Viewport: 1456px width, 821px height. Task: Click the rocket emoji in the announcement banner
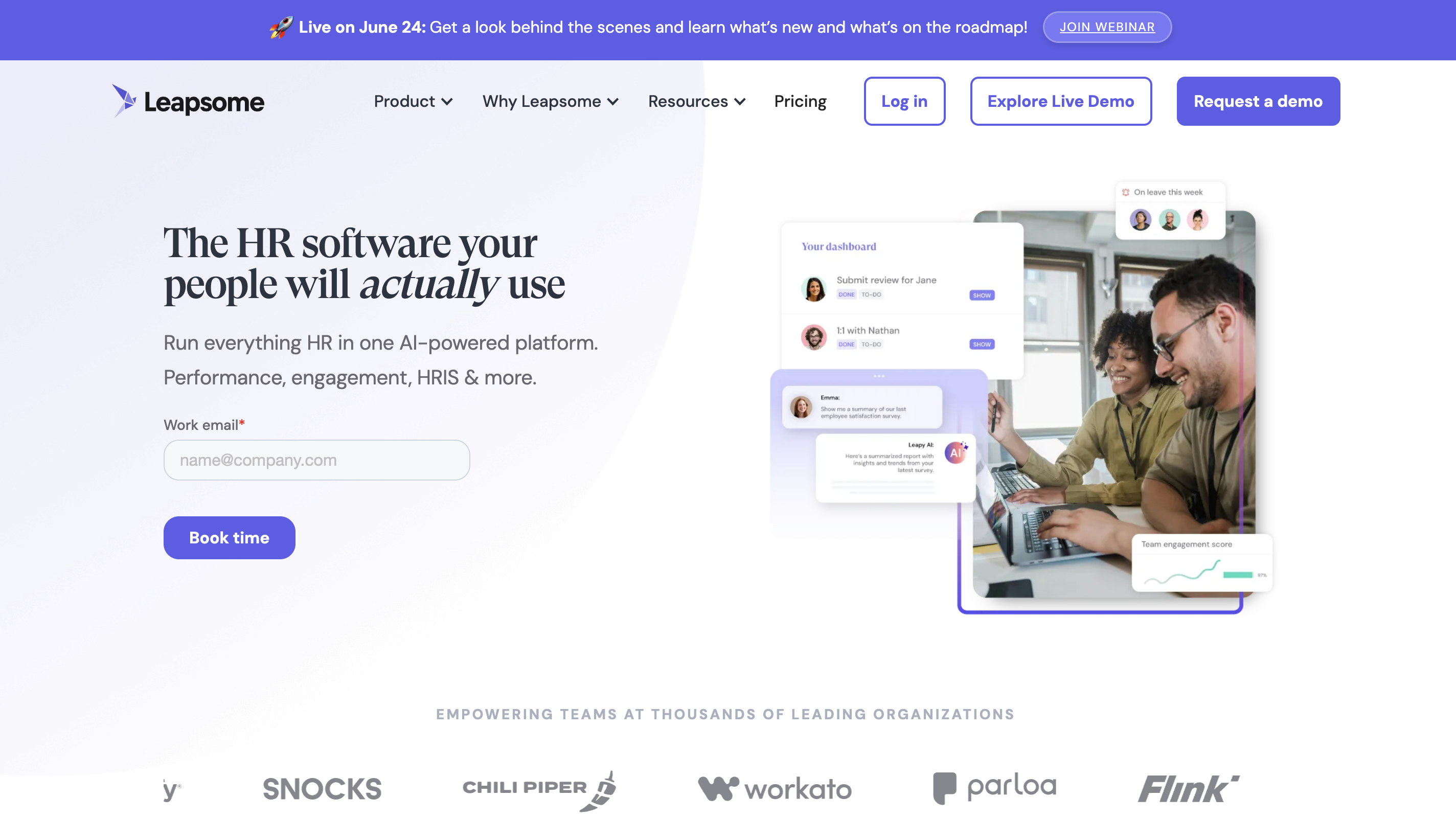[x=281, y=27]
